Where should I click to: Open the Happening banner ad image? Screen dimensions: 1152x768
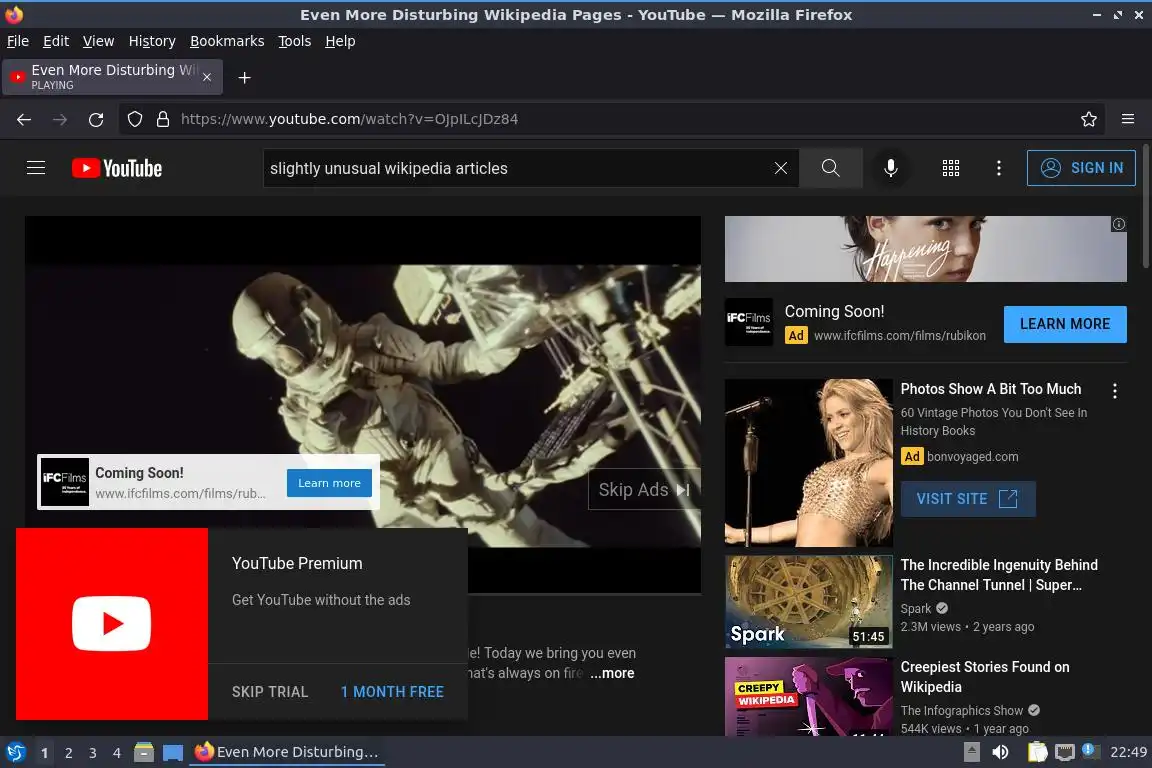(x=926, y=248)
